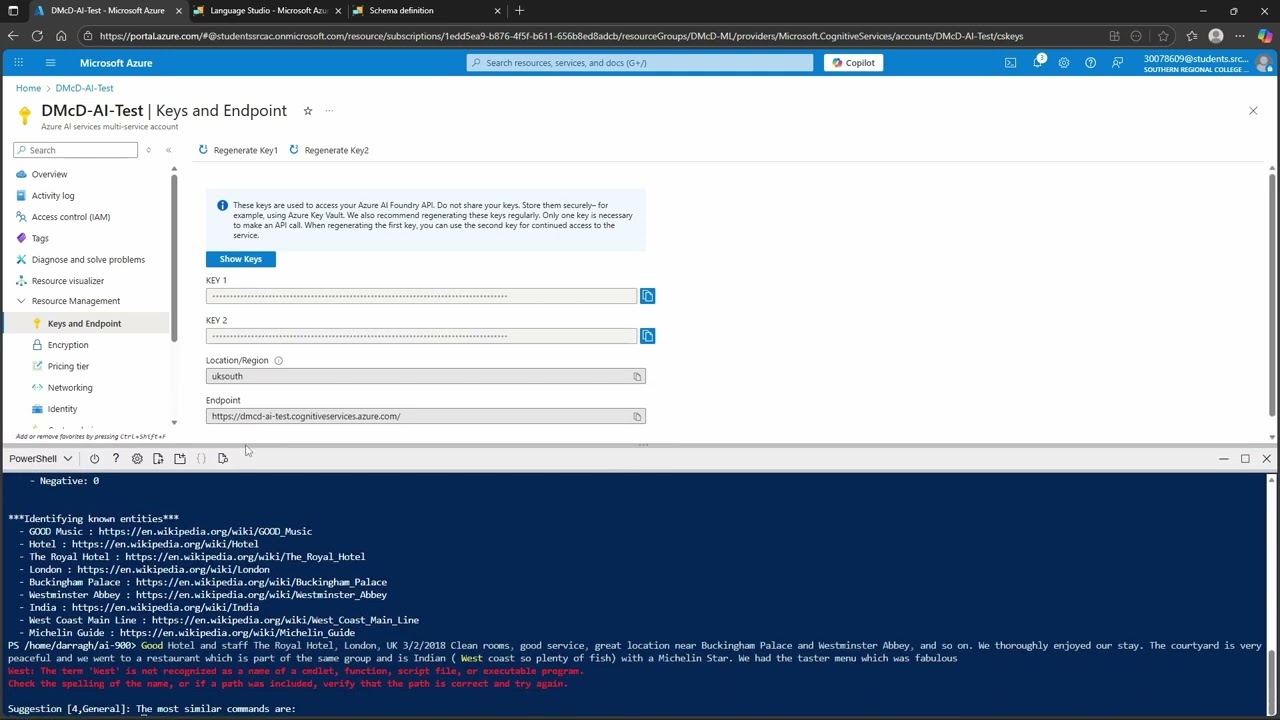Viewport: 1280px width, 720px height.
Task: Favorite the resource with star icon
Action: pos(307,111)
